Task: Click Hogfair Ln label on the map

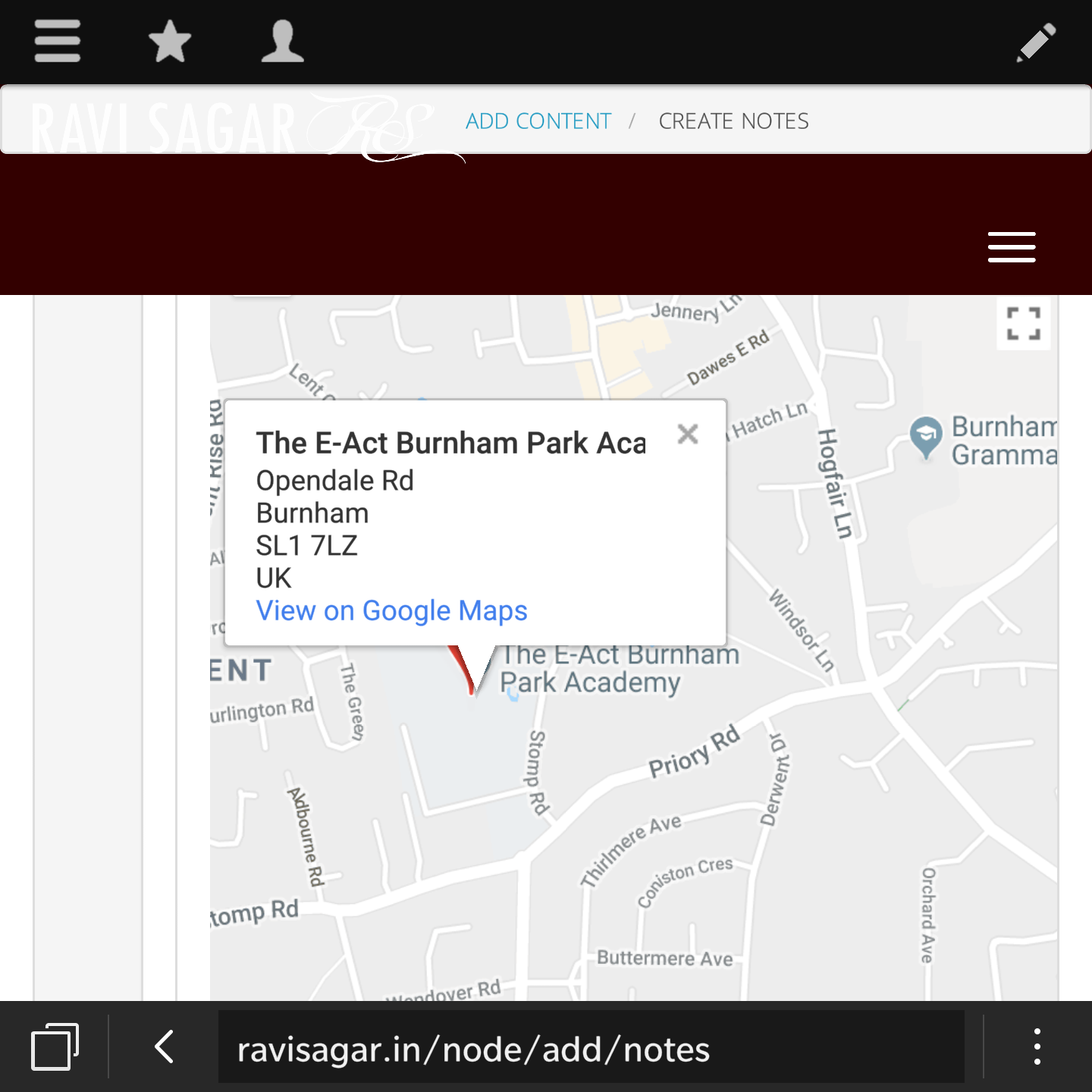Action: click(x=835, y=483)
